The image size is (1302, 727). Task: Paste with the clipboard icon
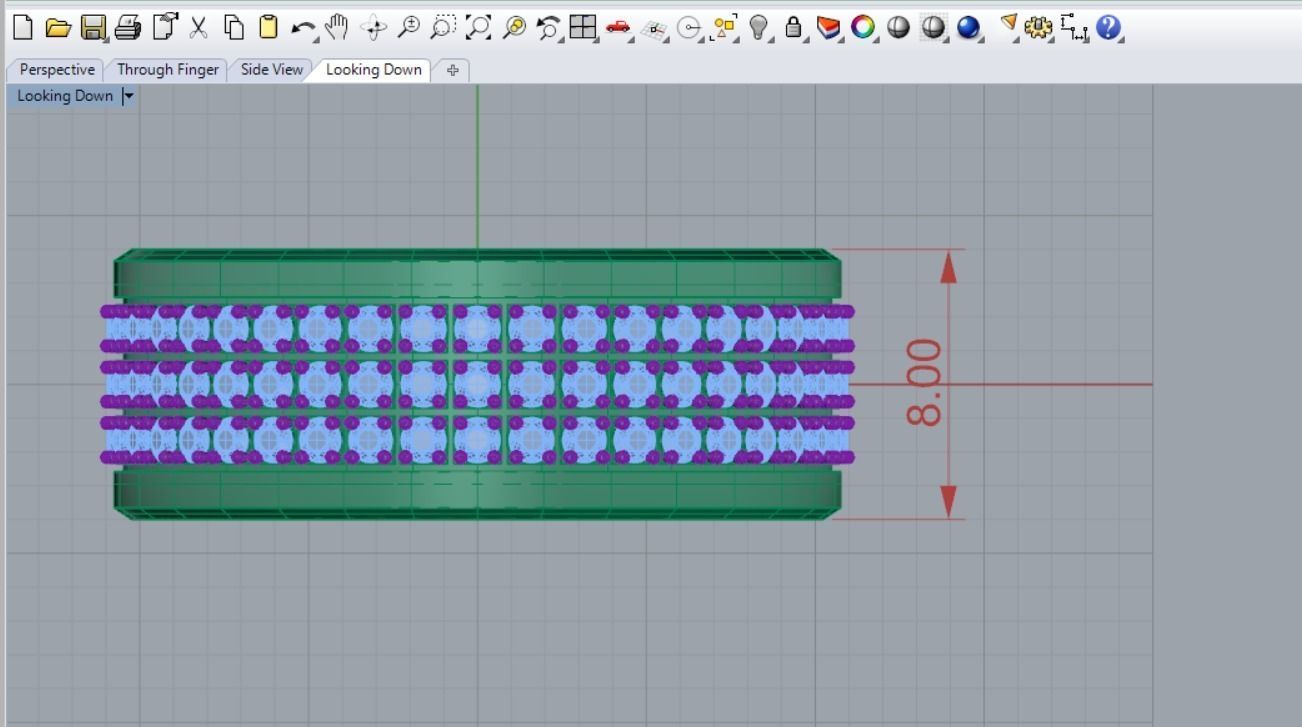(x=268, y=28)
